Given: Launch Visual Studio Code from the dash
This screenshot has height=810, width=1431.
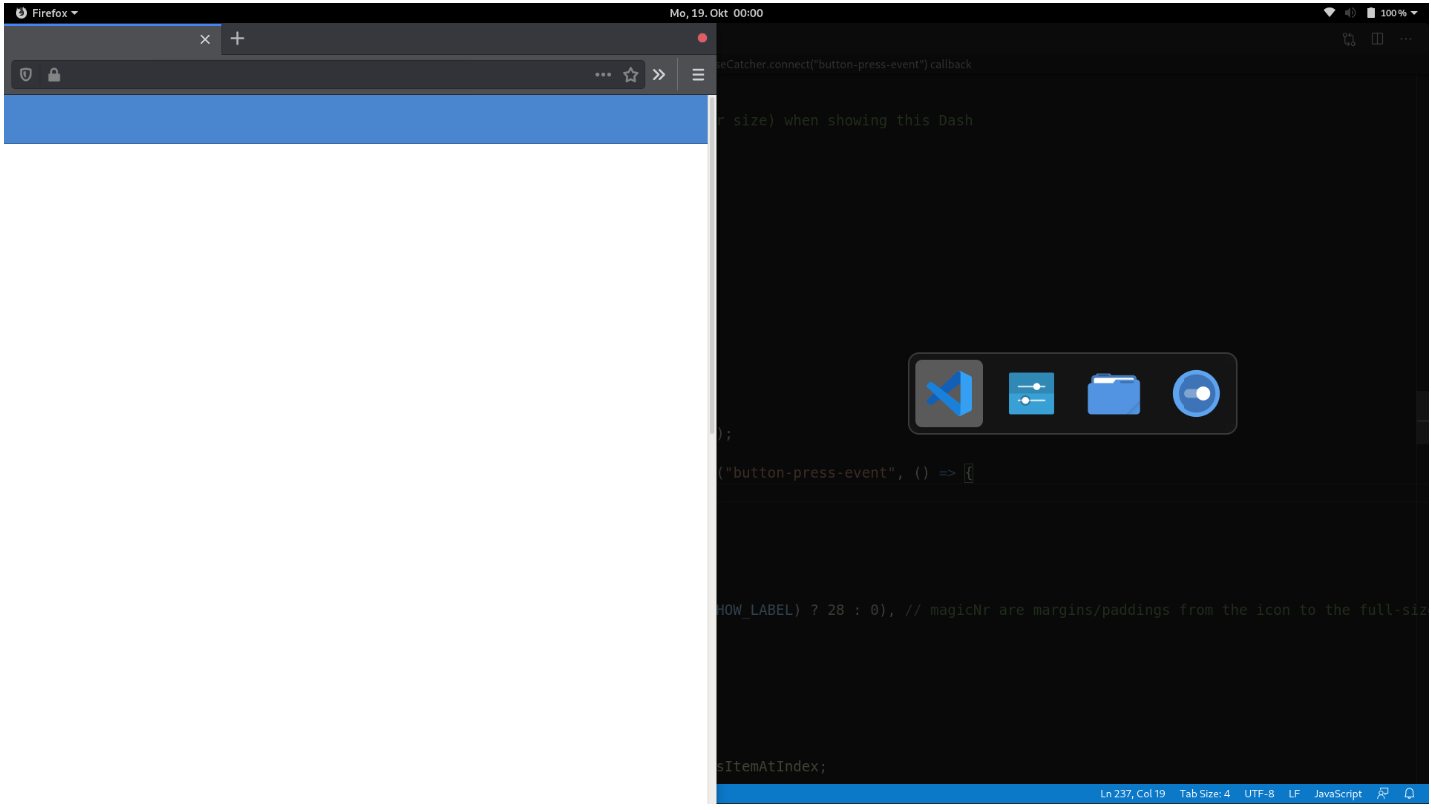Looking at the screenshot, I should pyautogui.click(x=947, y=393).
